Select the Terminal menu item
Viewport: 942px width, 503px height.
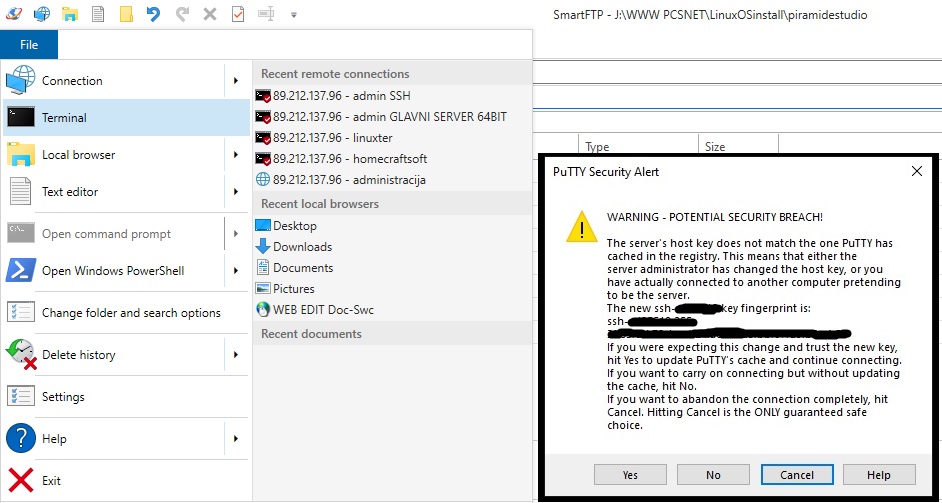(126, 118)
